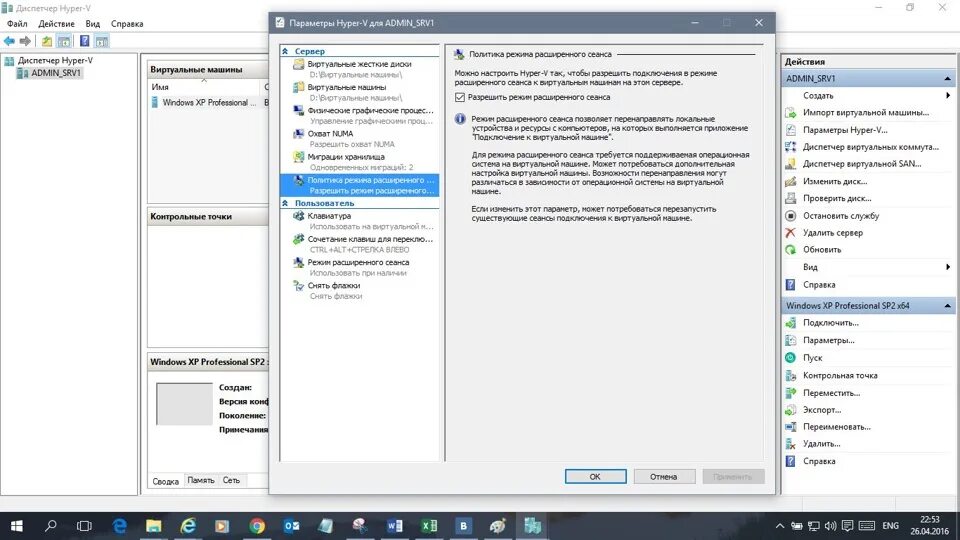
Task: Collapse the Сервер section
Action: [285, 51]
